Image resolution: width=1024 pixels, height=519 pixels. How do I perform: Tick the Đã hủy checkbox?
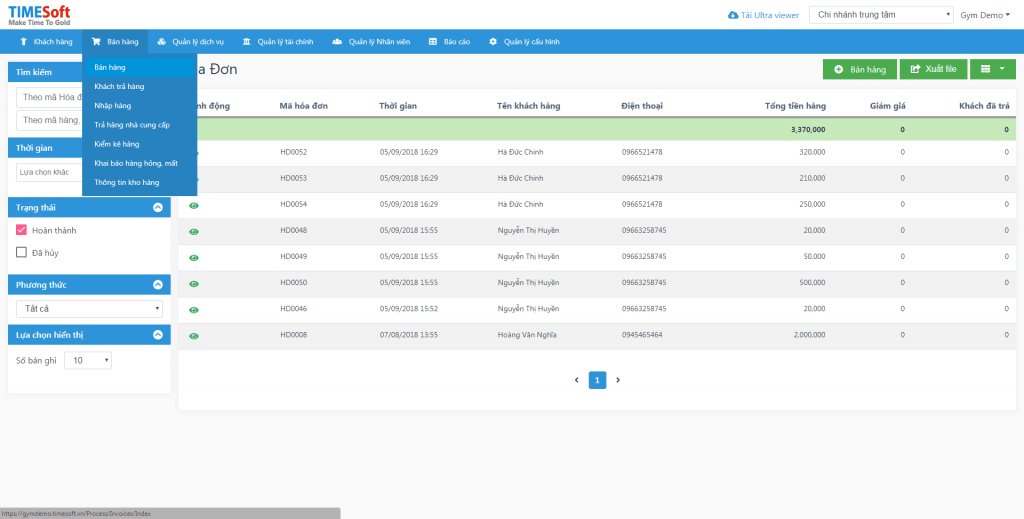click(x=22, y=252)
